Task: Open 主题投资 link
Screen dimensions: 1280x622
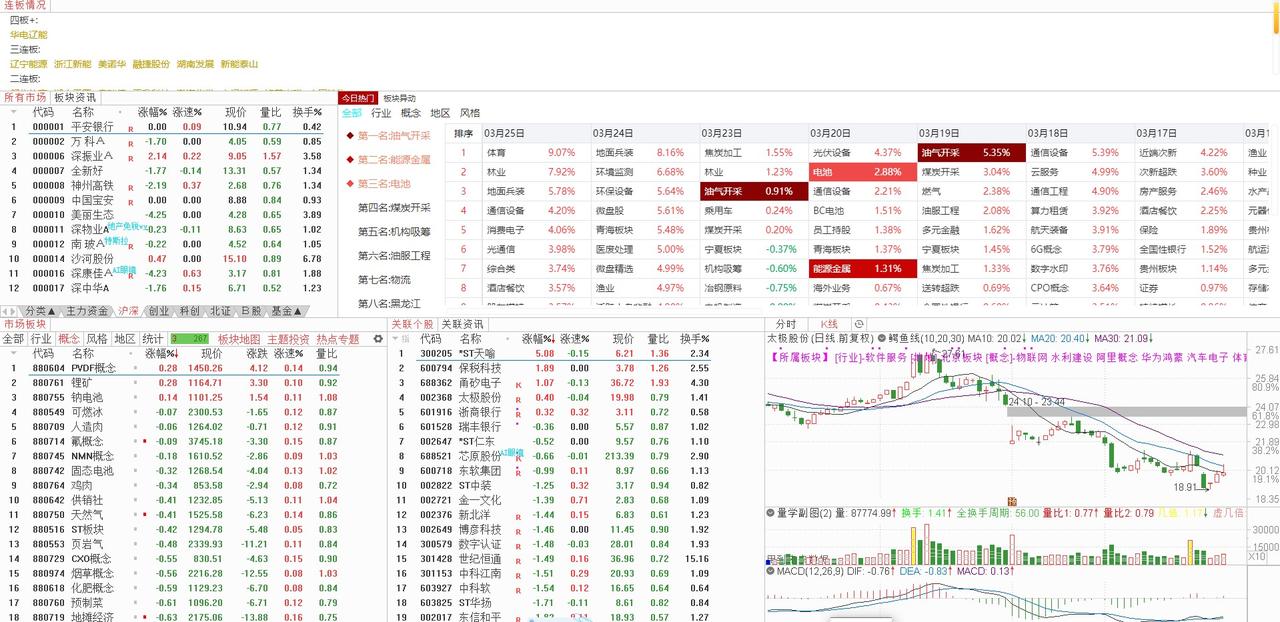Action: click(x=289, y=339)
